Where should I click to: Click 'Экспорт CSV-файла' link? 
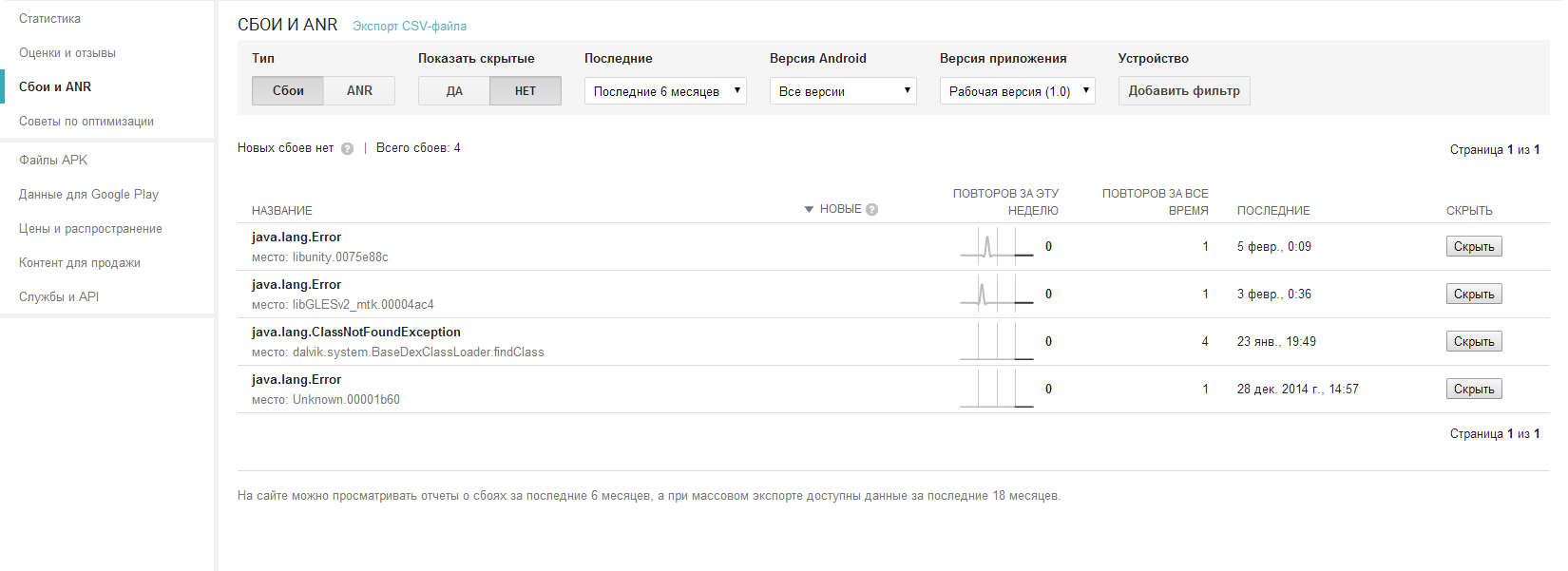click(410, 27)
